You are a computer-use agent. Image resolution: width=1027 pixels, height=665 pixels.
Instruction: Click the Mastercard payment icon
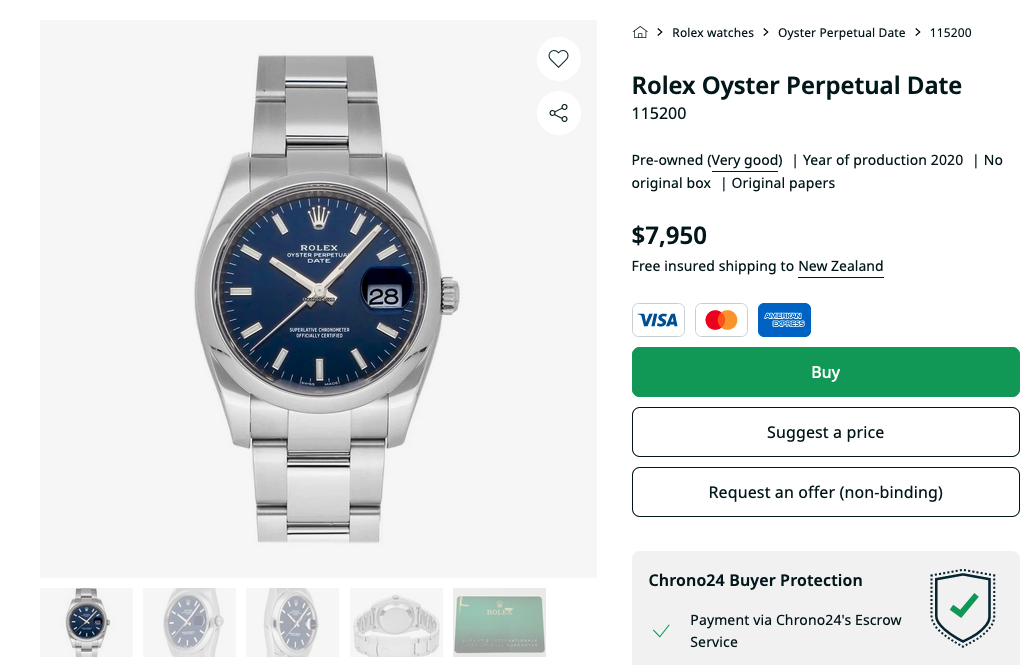[x=721, y=320]
